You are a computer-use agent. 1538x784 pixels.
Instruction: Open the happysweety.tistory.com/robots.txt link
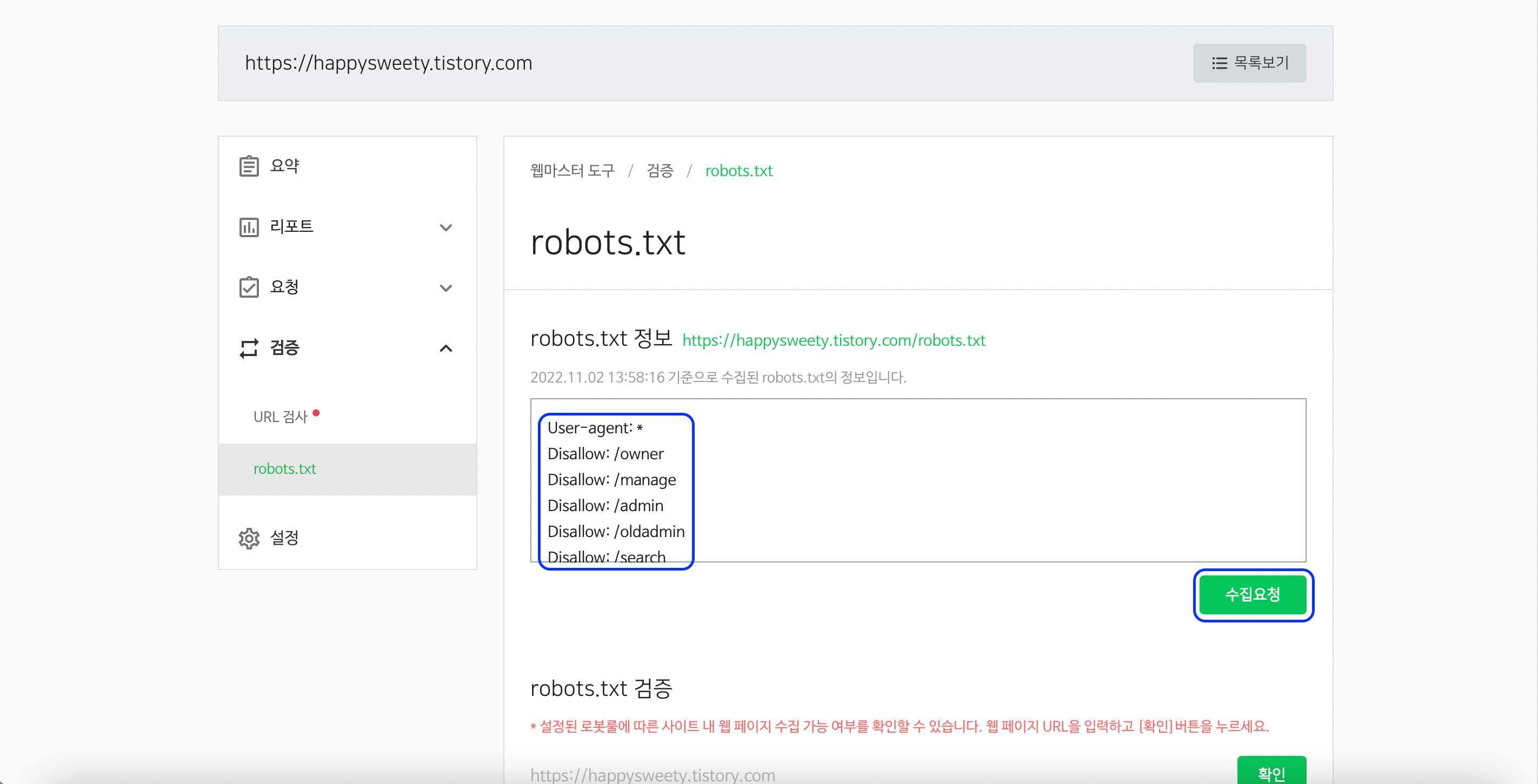coord(834,340)
